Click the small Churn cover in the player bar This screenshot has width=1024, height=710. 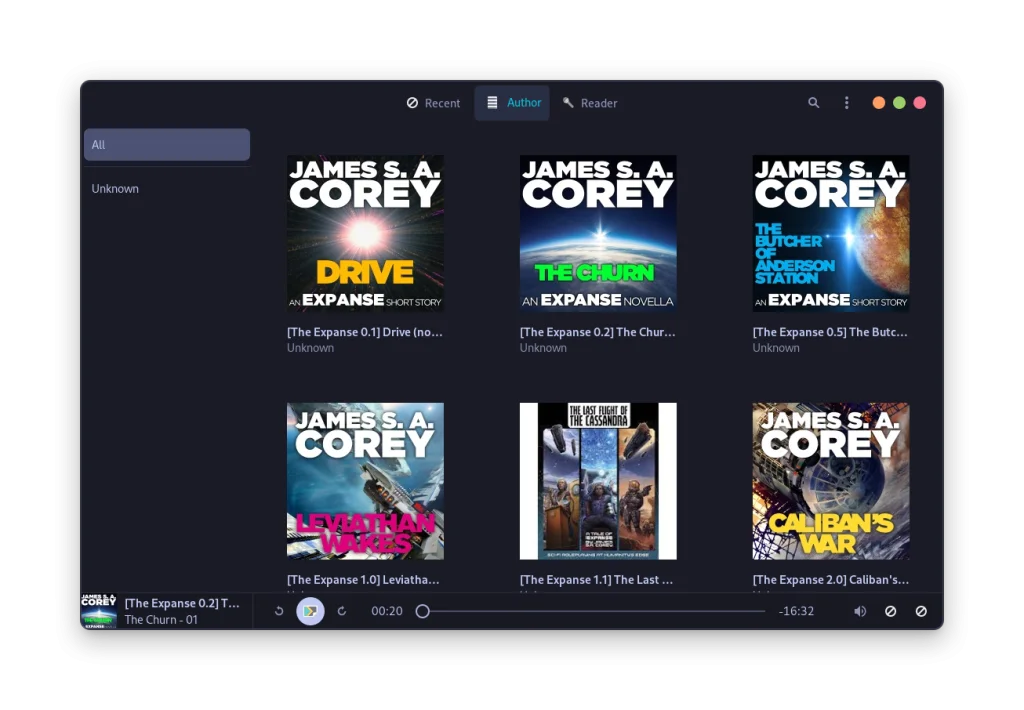point(99,611)
